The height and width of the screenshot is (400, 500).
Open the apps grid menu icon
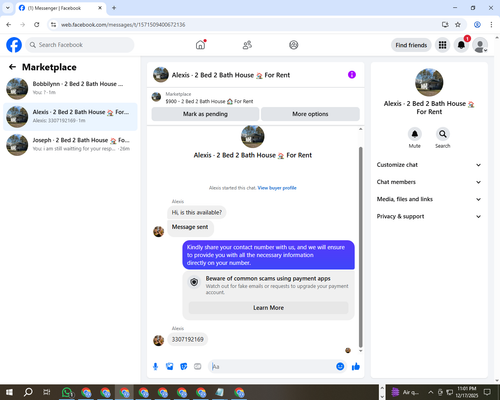tap(442, 45)
